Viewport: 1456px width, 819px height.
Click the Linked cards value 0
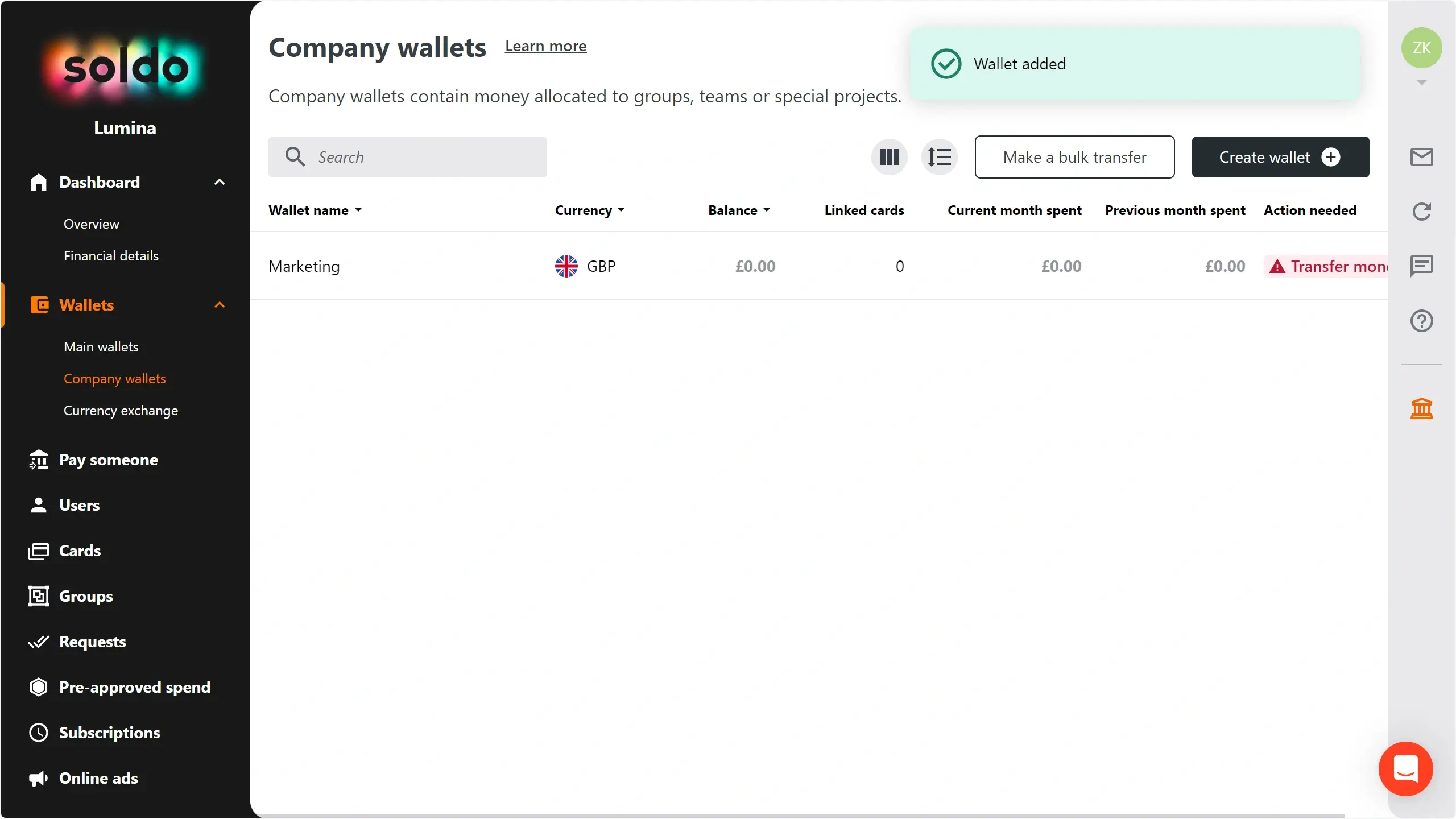pos(900,266)
